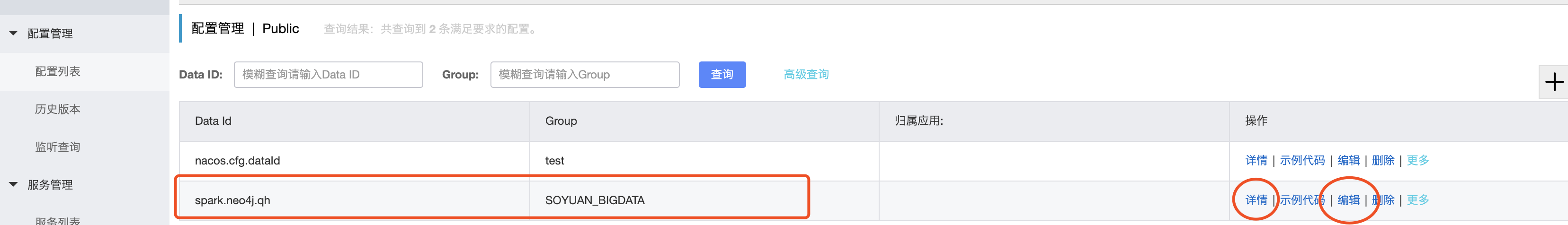Click the plus icon to add configuration
This screenshot has height=225, width=1568.
pyautogui.click(x=1553, y=81)
